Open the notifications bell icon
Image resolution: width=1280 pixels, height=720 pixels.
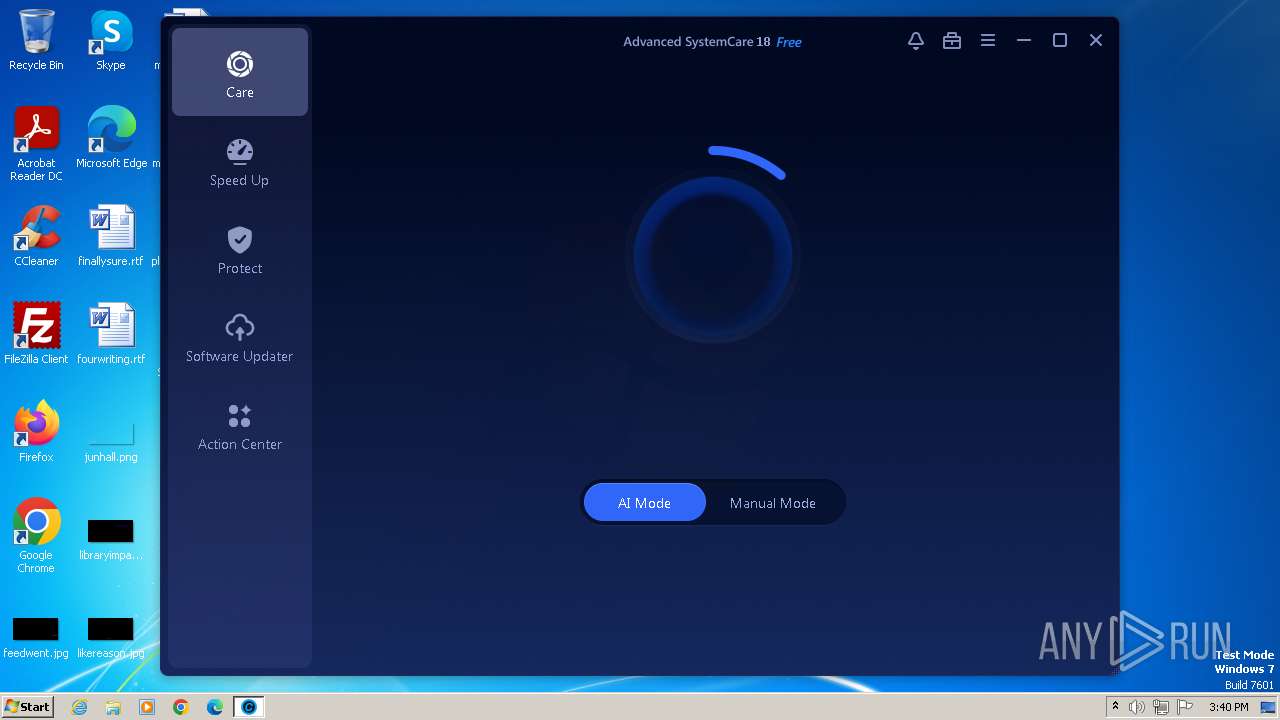[915, 41]
